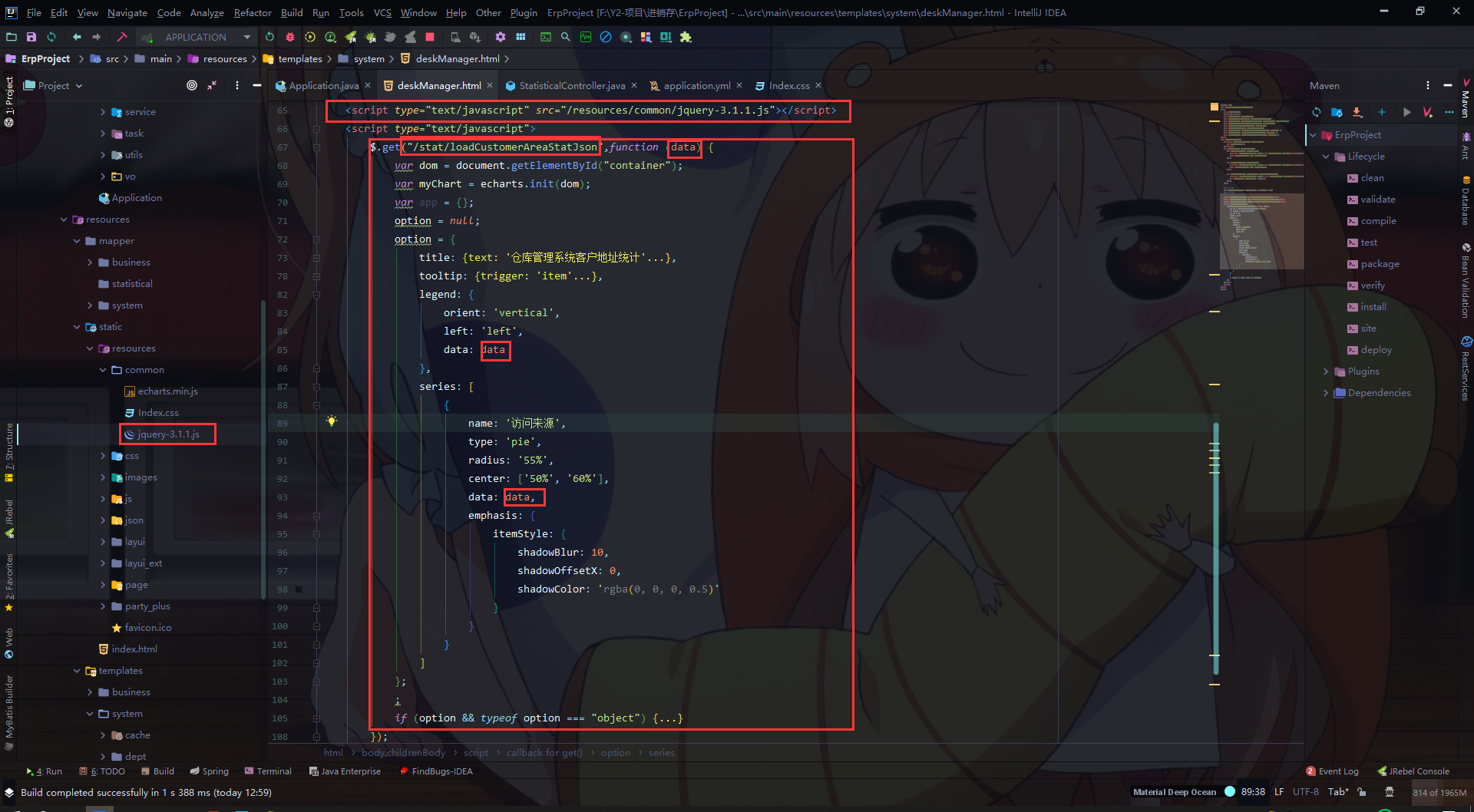Viewport: 1474px width, 812px height.
Task: Hide the Maven tool window
Action: coord(1448,85)
